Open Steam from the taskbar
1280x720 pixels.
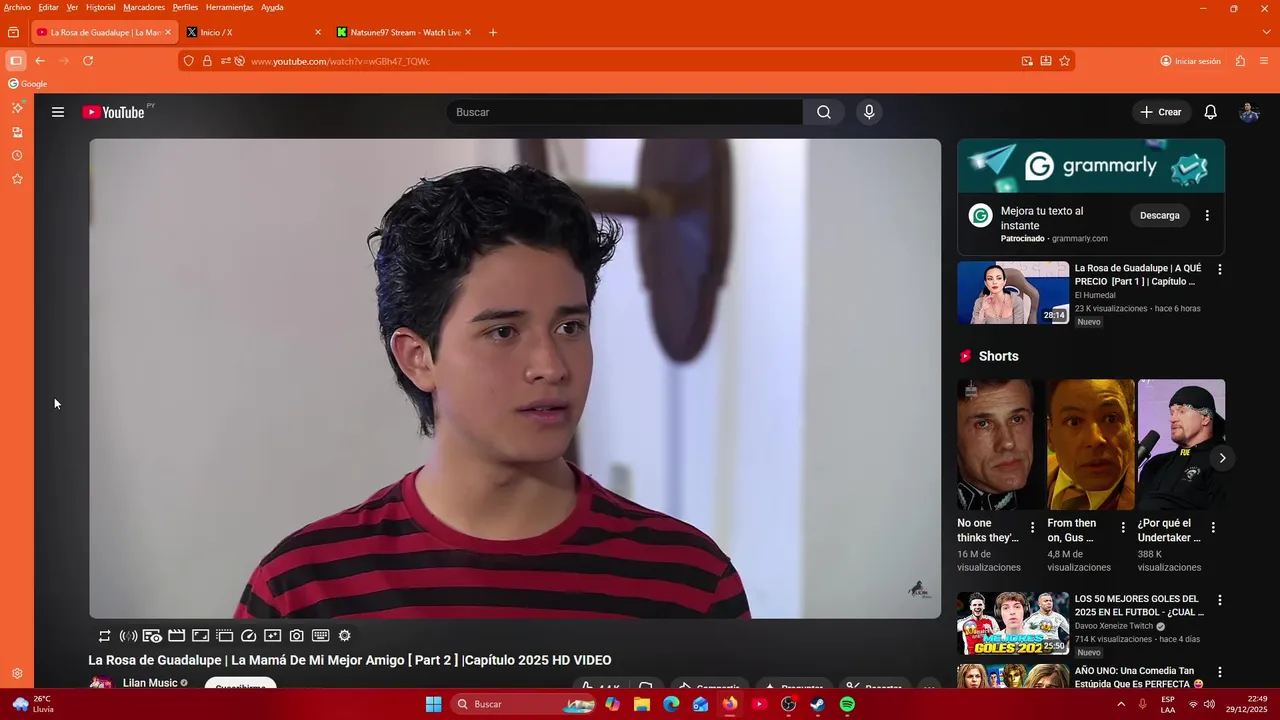click(x=817, y=704)
